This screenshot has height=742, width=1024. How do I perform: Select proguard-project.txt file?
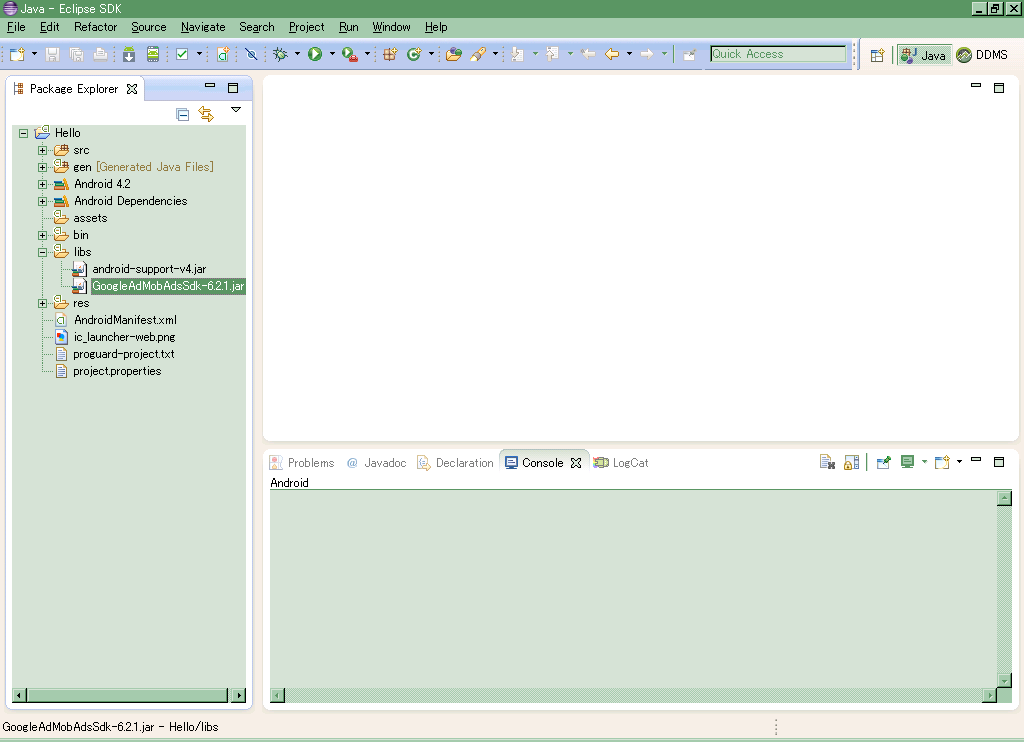(x=123, y=354)
